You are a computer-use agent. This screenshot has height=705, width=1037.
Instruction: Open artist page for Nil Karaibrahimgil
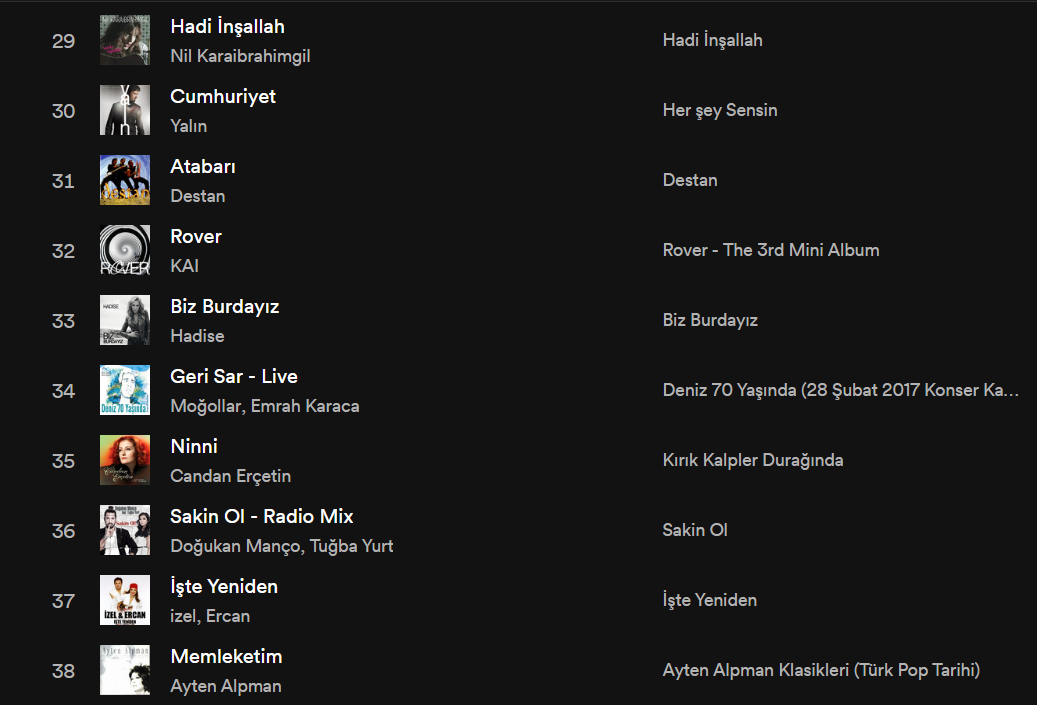coord(240,56)
